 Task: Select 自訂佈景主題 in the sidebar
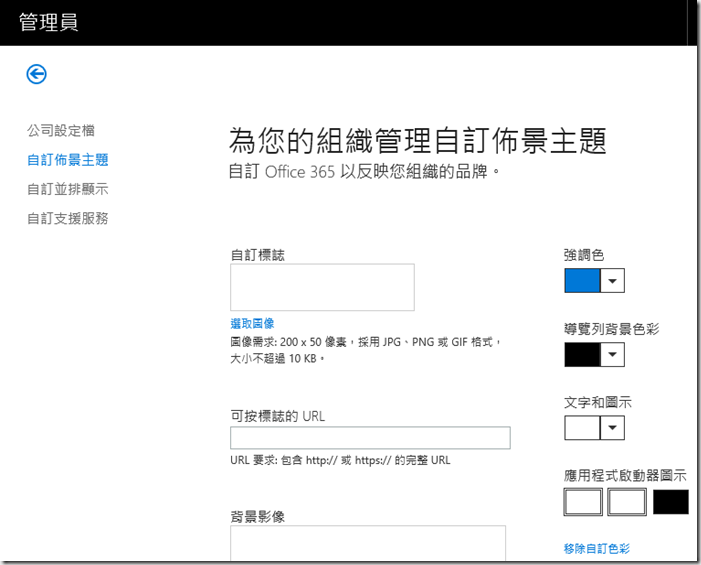(67, 160)
